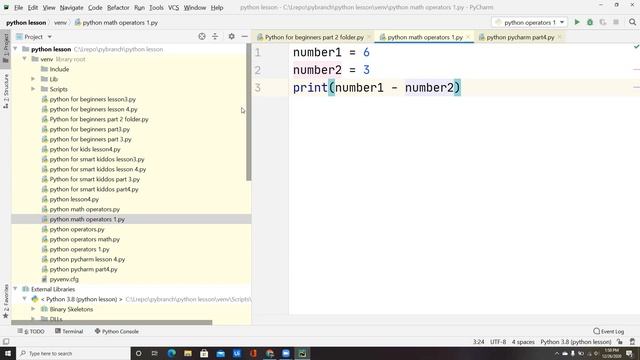The image size is (640, 360).
Task: Start debugging with the bug icon
Action: [x=590, y=22]
